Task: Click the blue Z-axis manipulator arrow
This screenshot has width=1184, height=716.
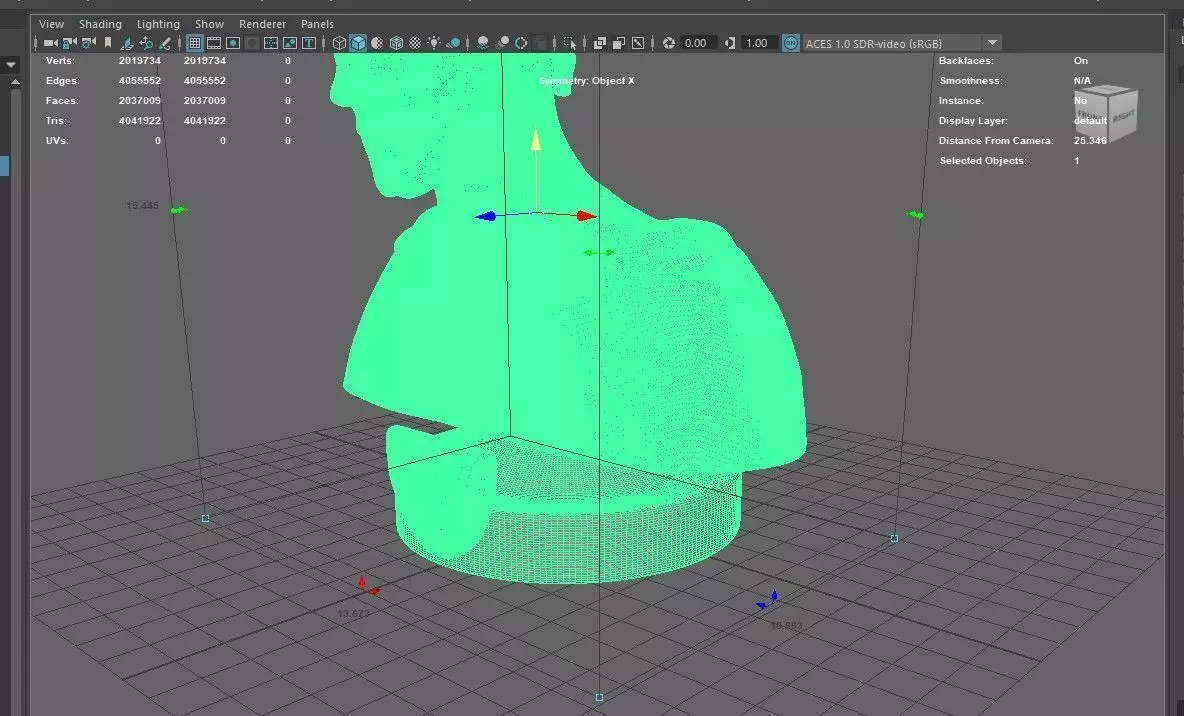Action: (486, 216)
